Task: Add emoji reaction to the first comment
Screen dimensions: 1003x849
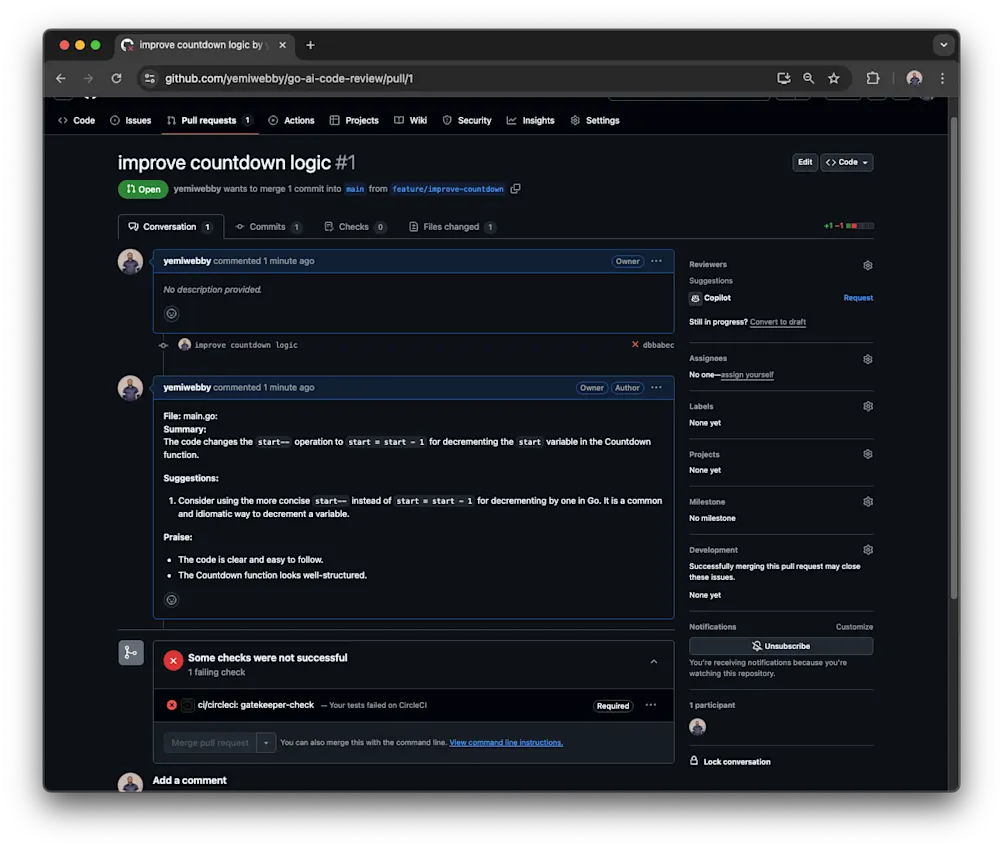Action: (x=171, y=313)
